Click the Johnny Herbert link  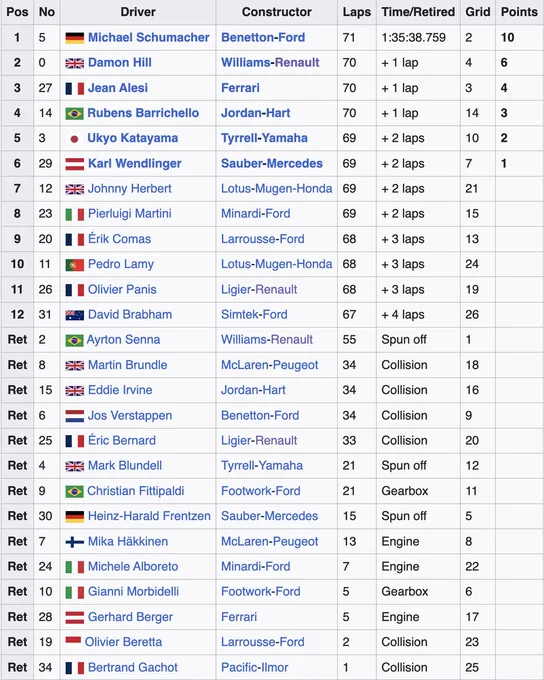(x=130, y=189)
